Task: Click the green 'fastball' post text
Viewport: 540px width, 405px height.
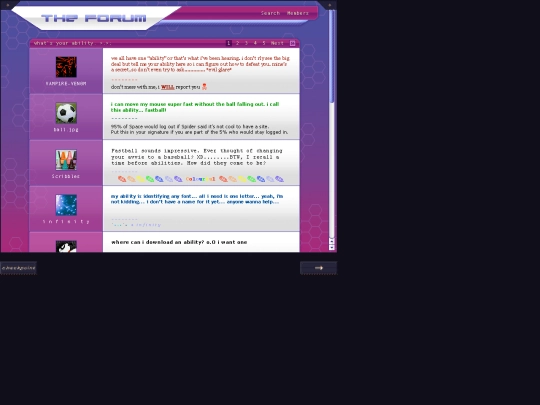Action: point(195,107)
